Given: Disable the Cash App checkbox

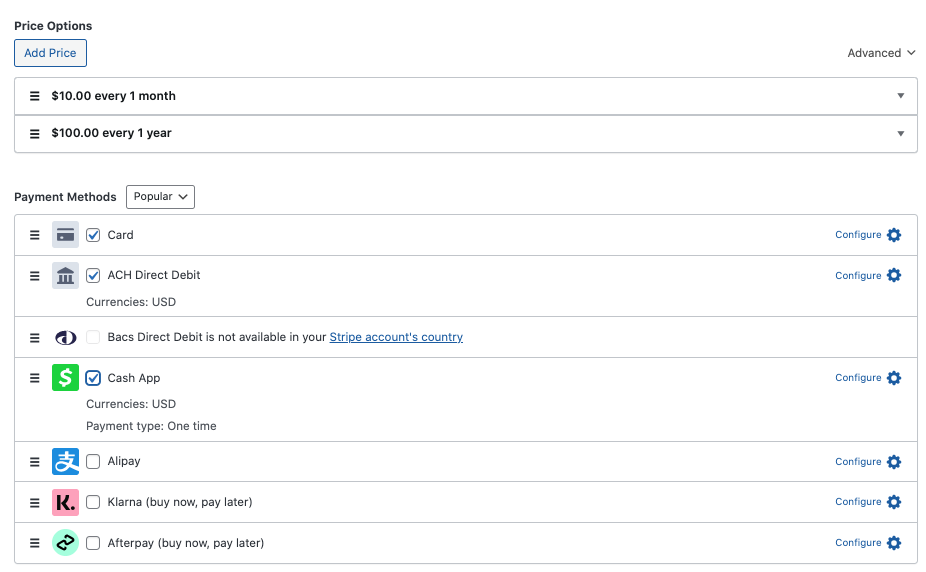Looking at the screenshot, I should coord(93,378).
